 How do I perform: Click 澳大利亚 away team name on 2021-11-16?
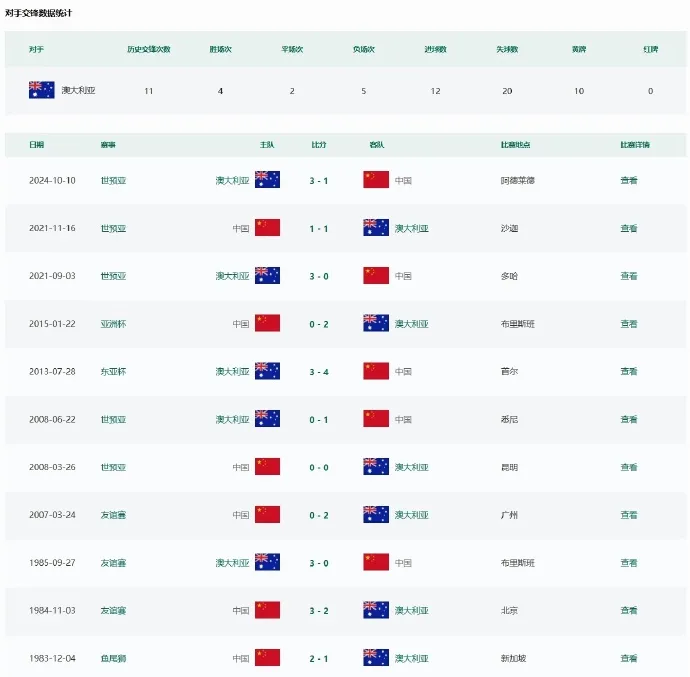pos(411,228)
